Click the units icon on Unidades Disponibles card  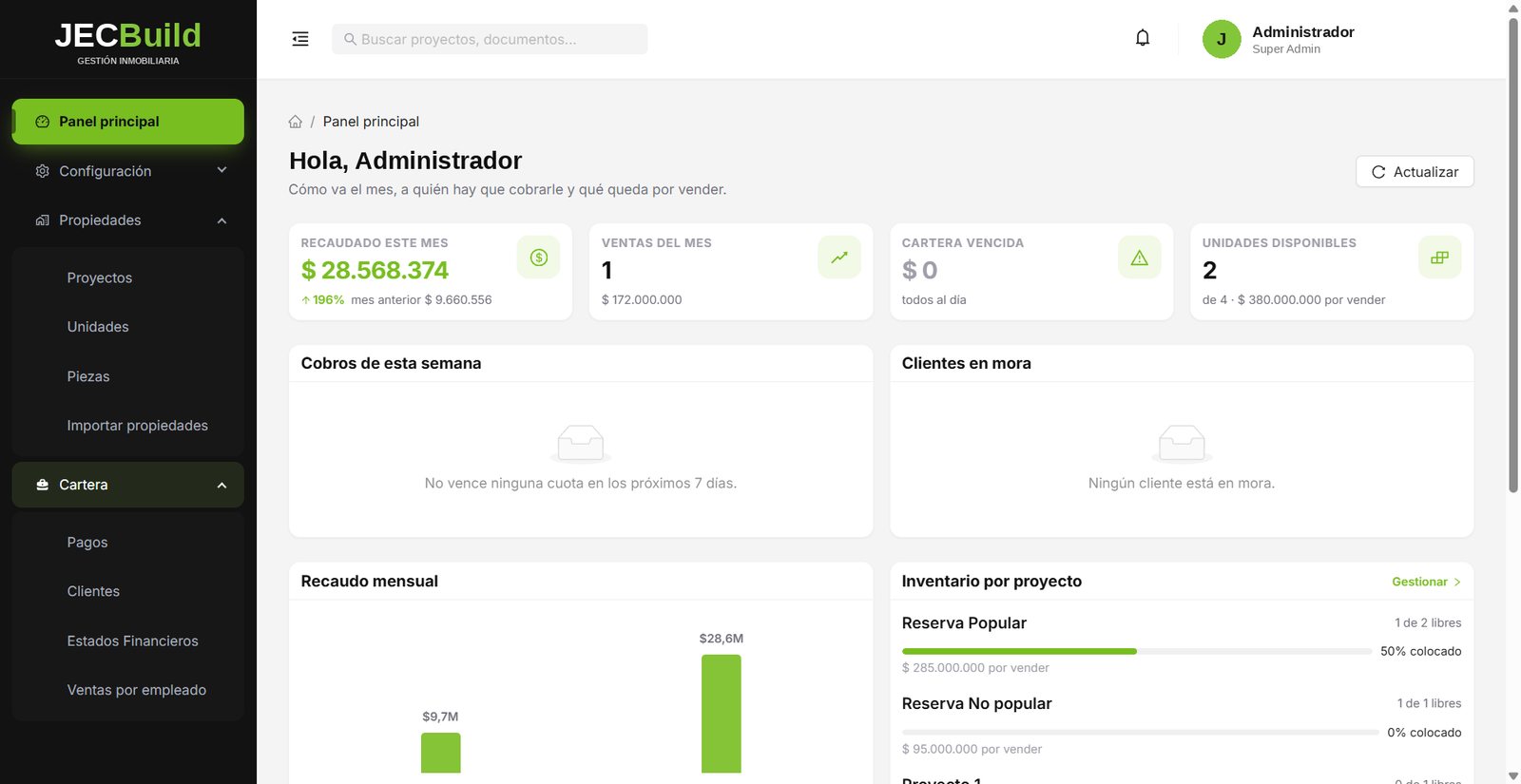click(x=1440, y=258)
